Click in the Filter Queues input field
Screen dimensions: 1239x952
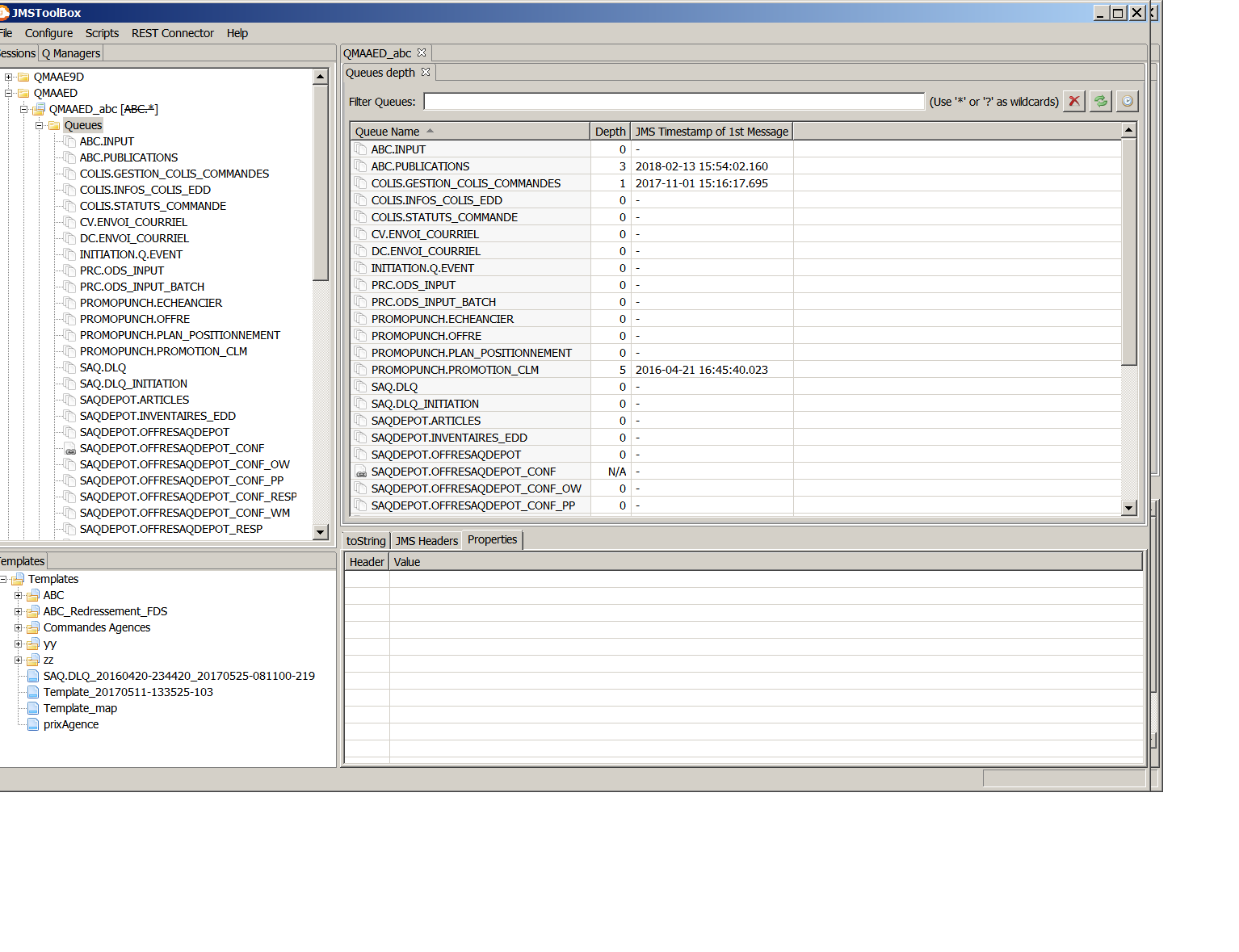tap(674, 101)
